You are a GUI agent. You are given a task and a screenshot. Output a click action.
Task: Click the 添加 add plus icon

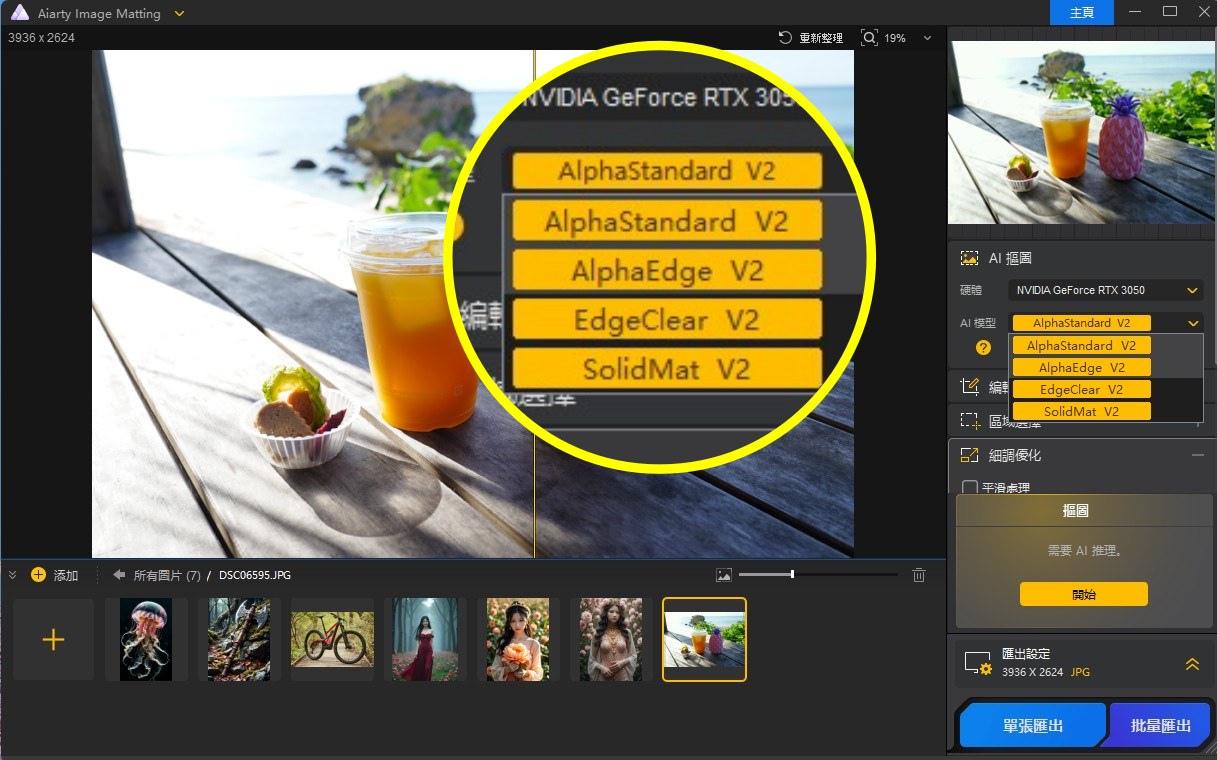coord(38,575)
